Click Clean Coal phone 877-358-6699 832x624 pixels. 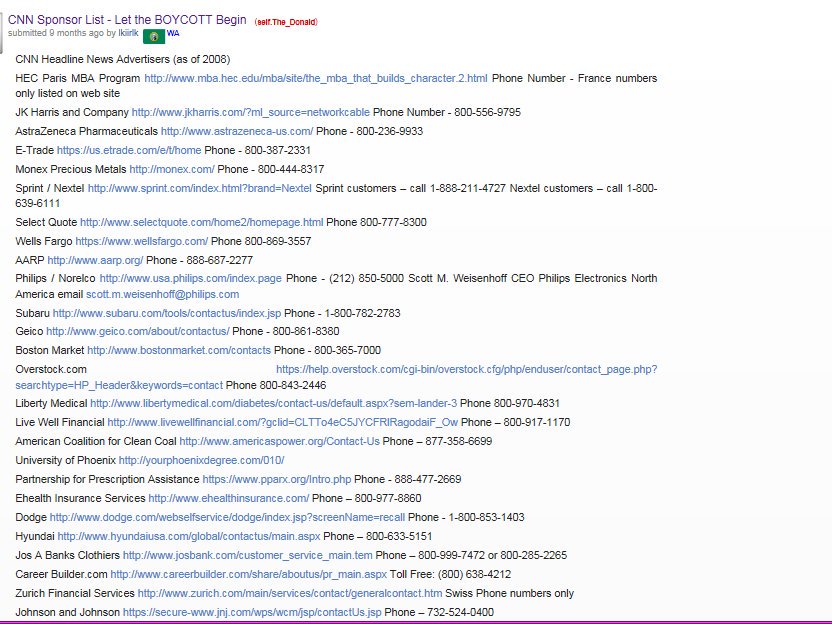tap(459, 441)
